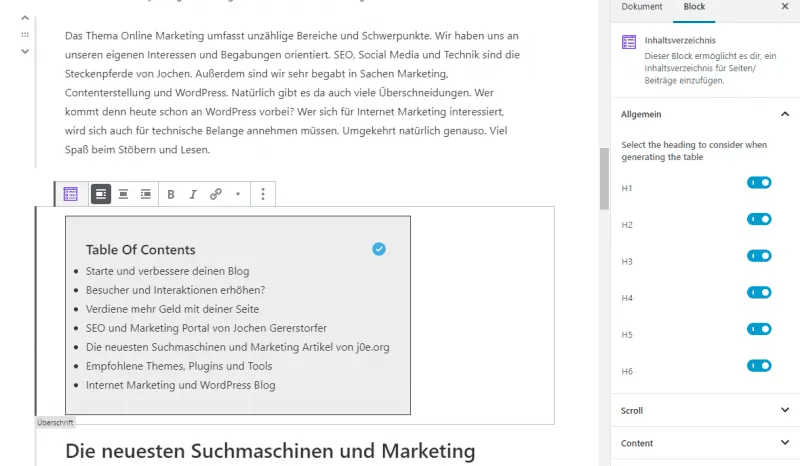Toggle the H4 heading switch
The image size is (800, 466).
(759, 292)
